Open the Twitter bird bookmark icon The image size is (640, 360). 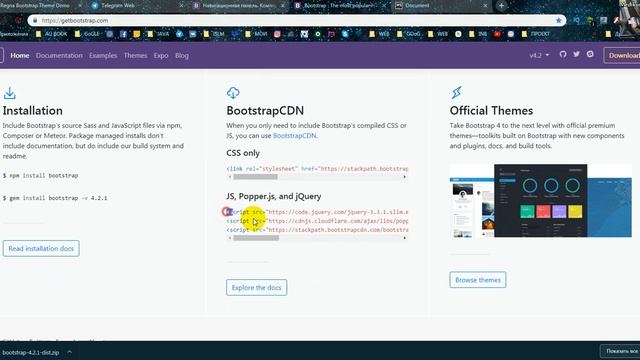pyautogui.click(x=180, y=34)
